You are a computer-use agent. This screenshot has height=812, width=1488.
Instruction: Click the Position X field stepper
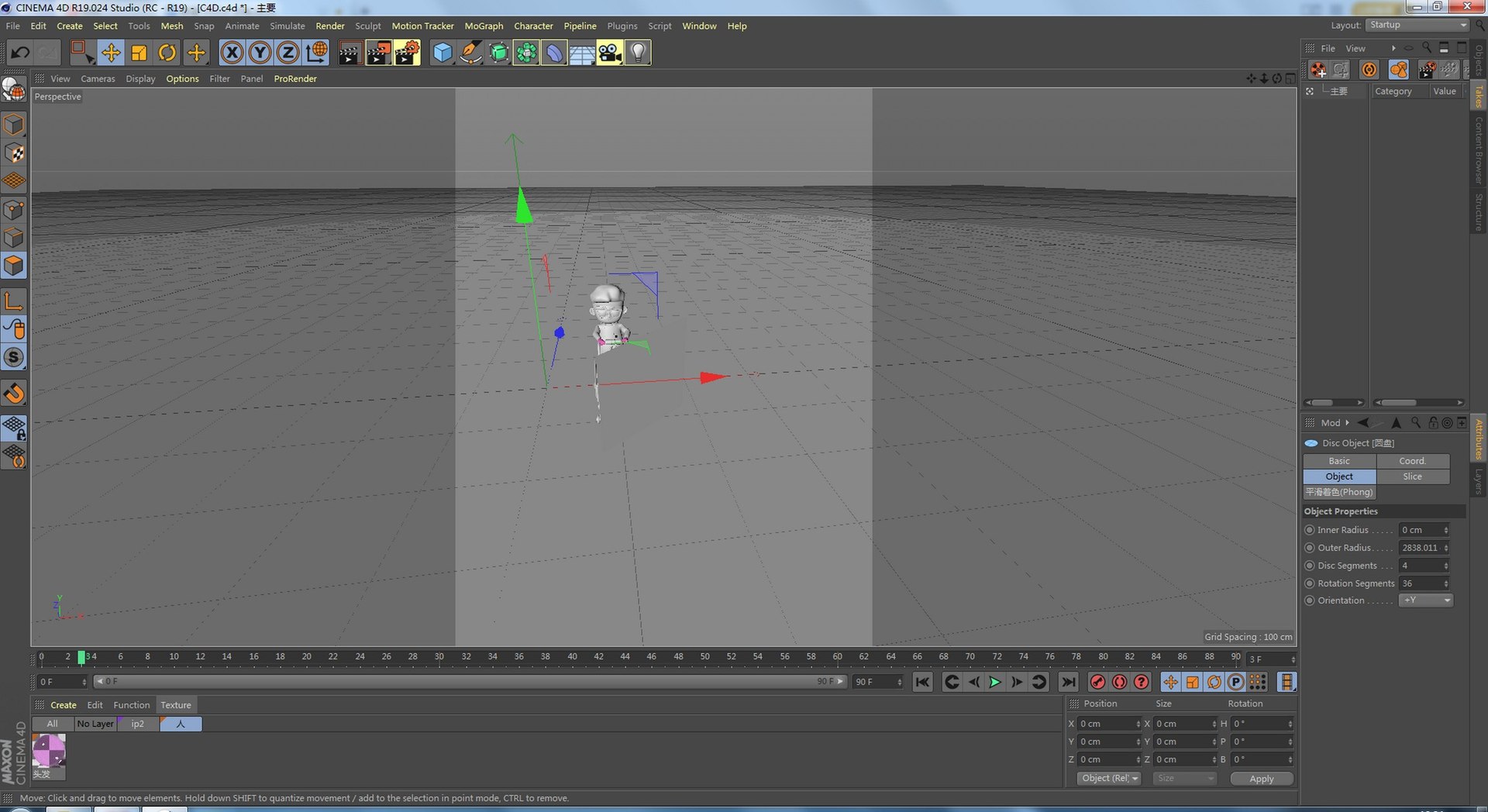1138,724
